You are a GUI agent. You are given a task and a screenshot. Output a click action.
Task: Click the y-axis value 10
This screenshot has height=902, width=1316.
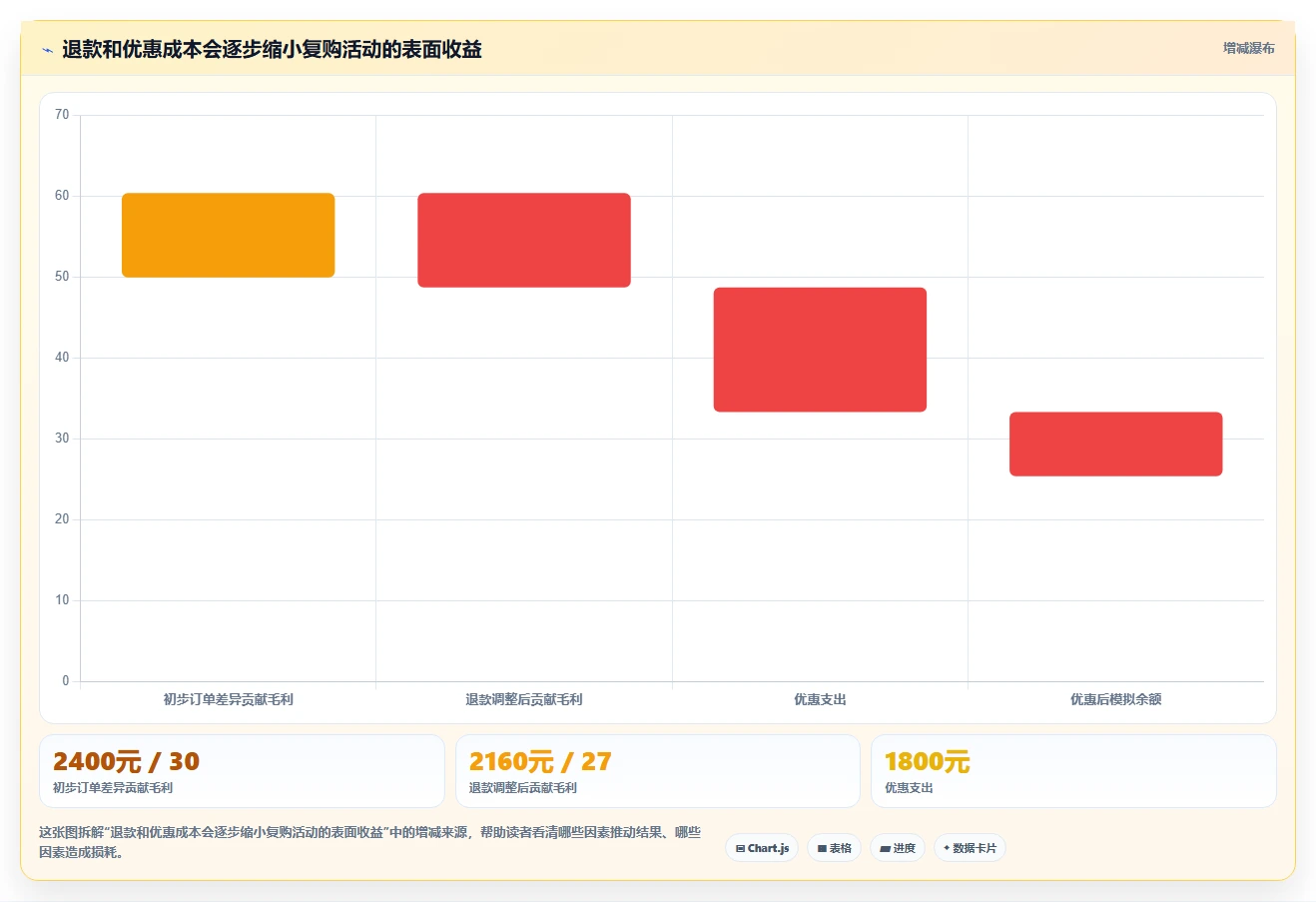62,600
